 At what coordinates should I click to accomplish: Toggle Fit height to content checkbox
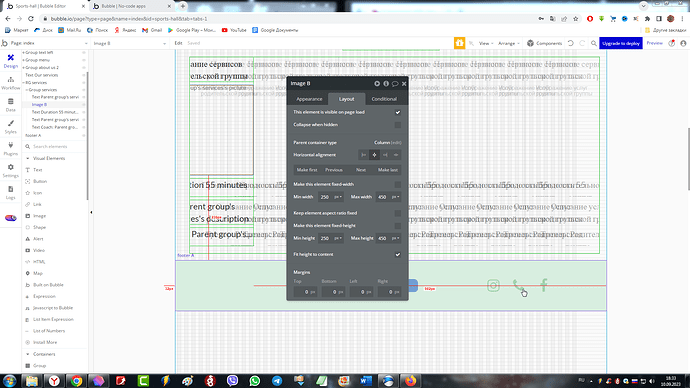398,254
